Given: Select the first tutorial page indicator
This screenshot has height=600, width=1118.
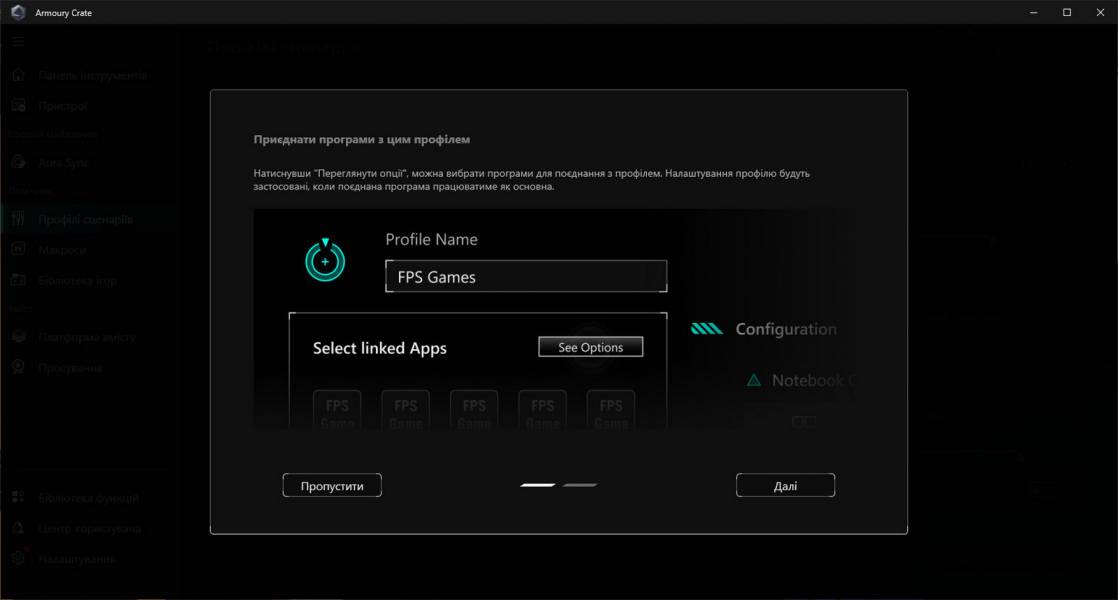Looking at the screenshot, I should click(x=538, y=485).
